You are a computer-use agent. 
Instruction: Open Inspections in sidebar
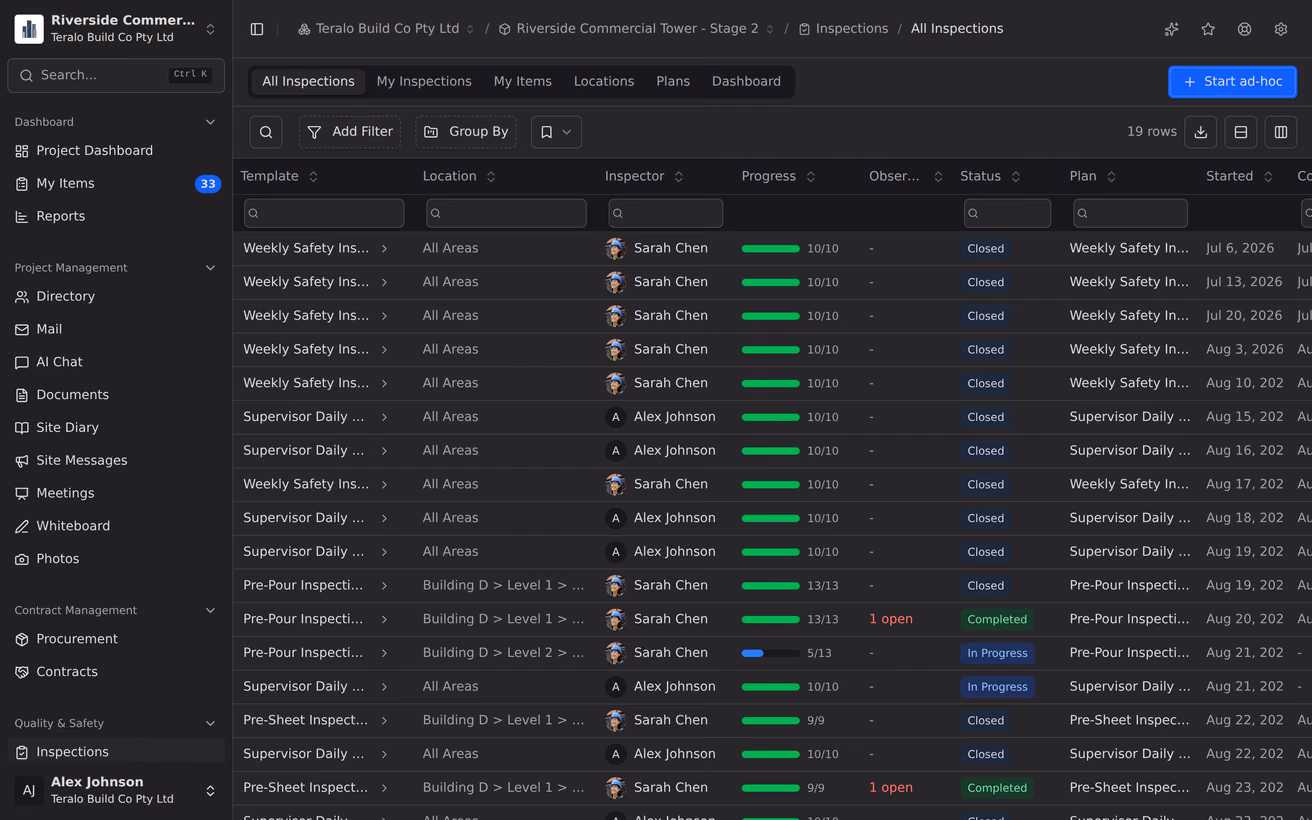tap(116, 752)
